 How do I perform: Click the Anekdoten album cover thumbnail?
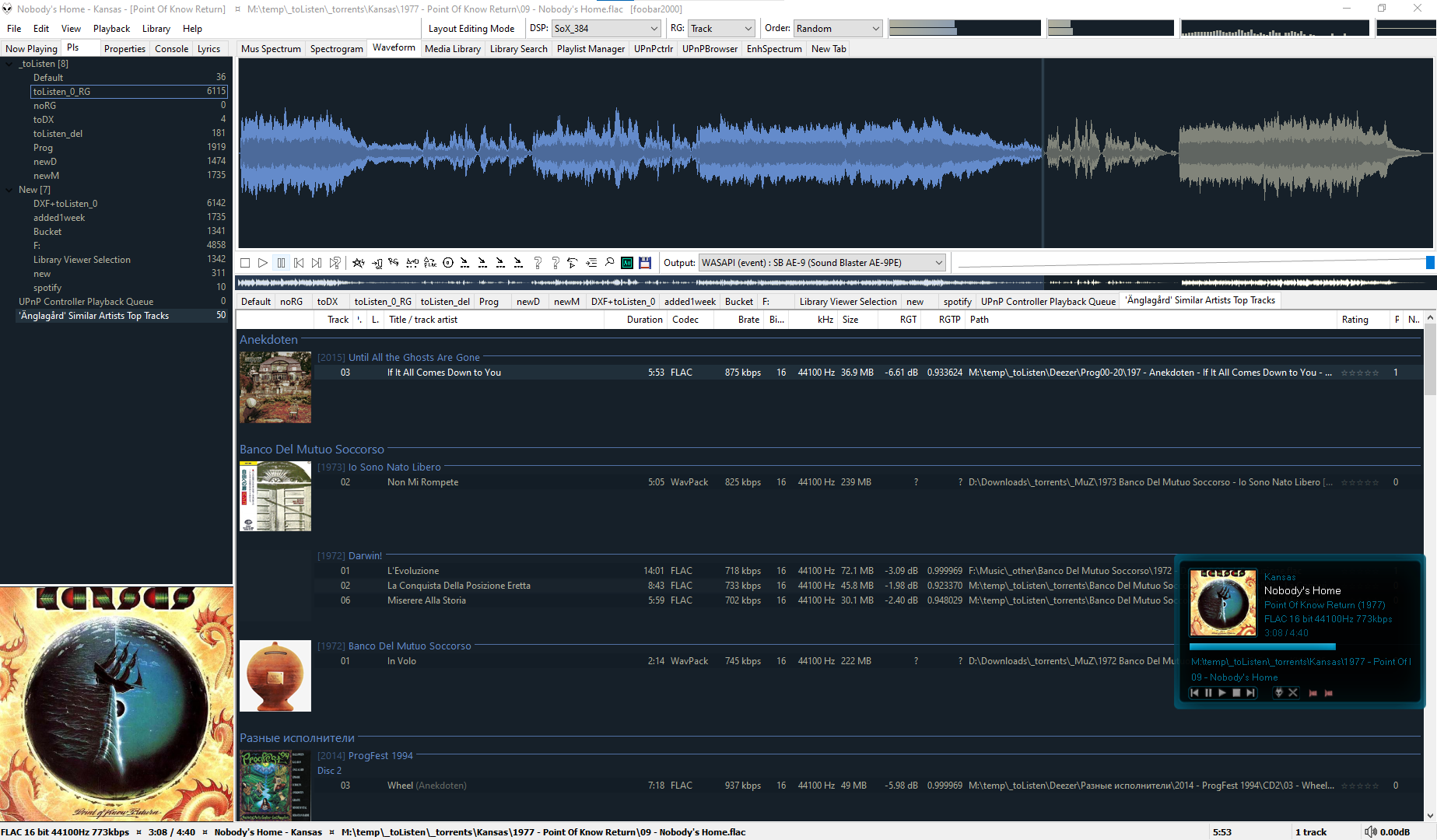(x=275, y=387)
